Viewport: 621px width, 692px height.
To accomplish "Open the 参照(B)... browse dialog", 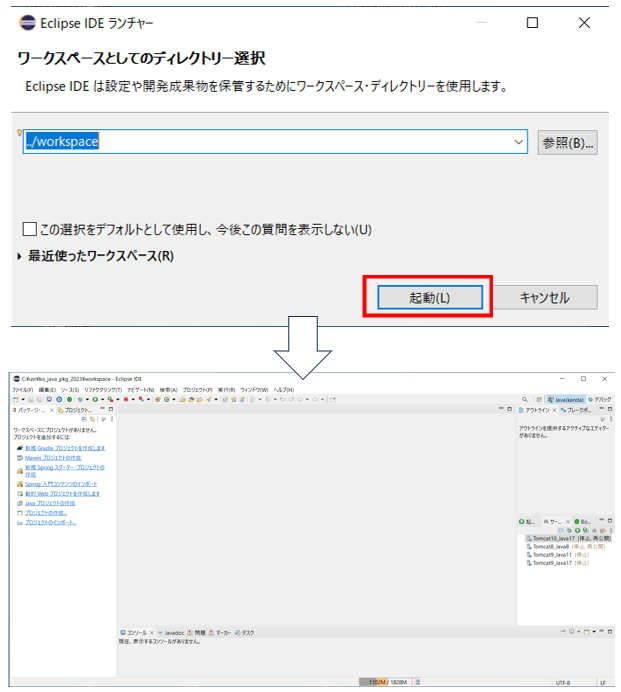I will click(567, 142).
